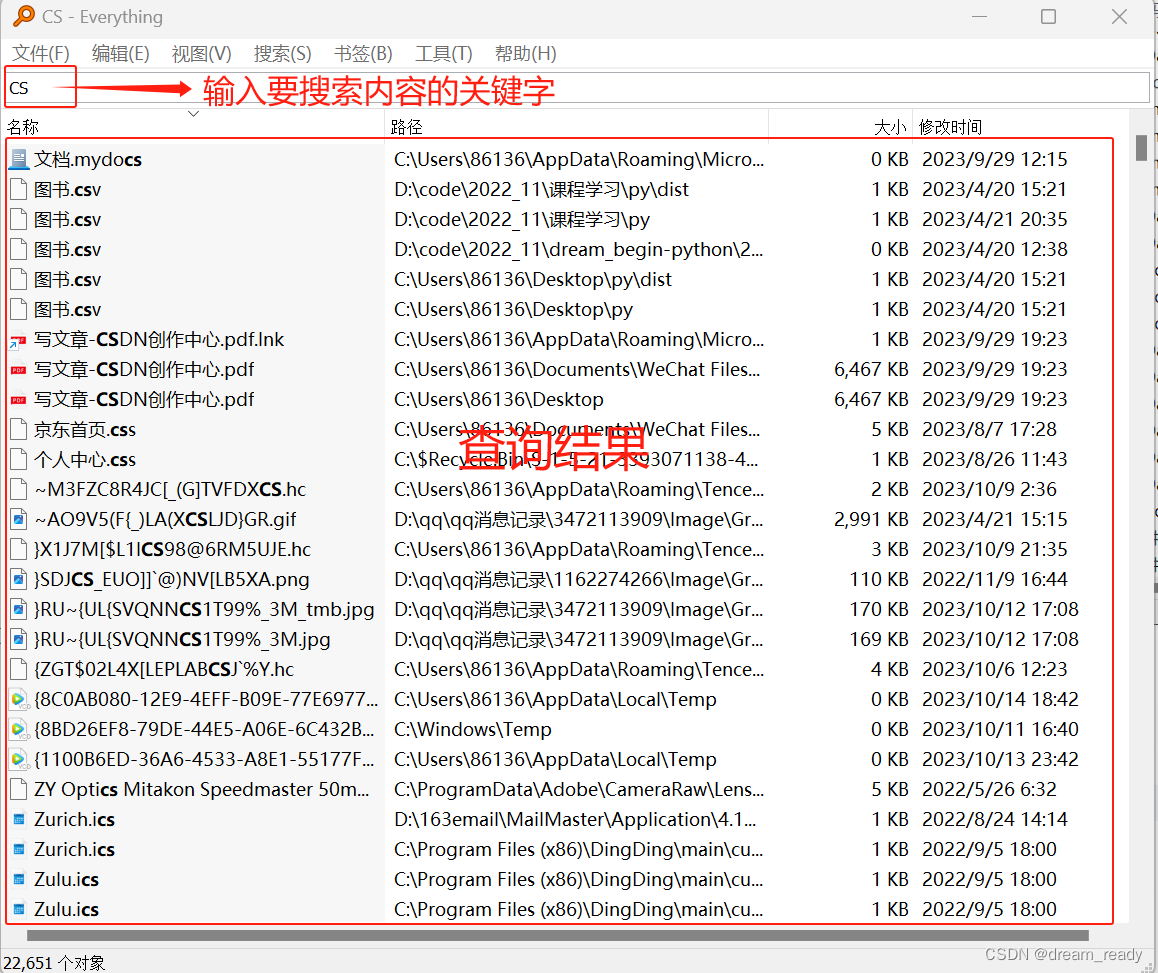1158x973 pixels.
Task: Click the shortcut icon of 写文章-CSDN创作中心.pdf.lnk
Action: (x=17, y=339)
